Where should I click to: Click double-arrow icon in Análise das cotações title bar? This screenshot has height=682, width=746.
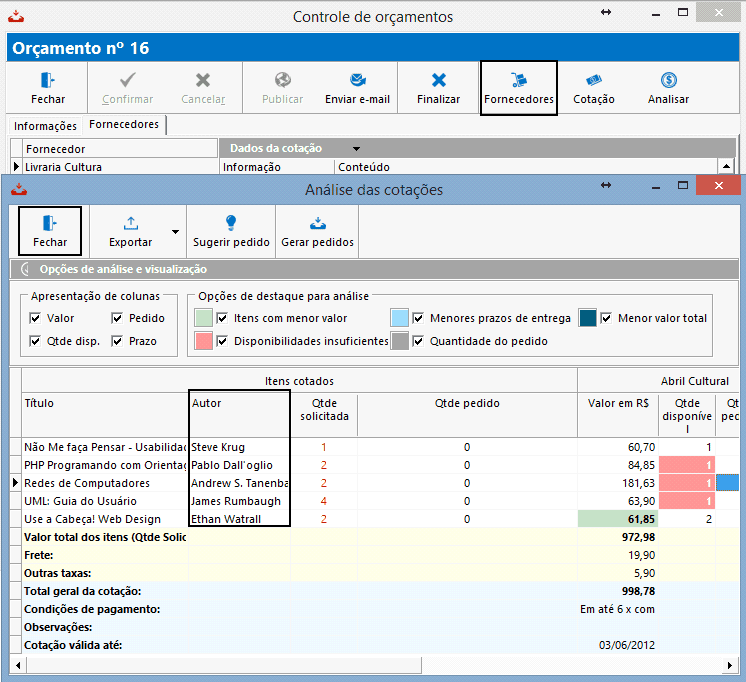(606, 185)
